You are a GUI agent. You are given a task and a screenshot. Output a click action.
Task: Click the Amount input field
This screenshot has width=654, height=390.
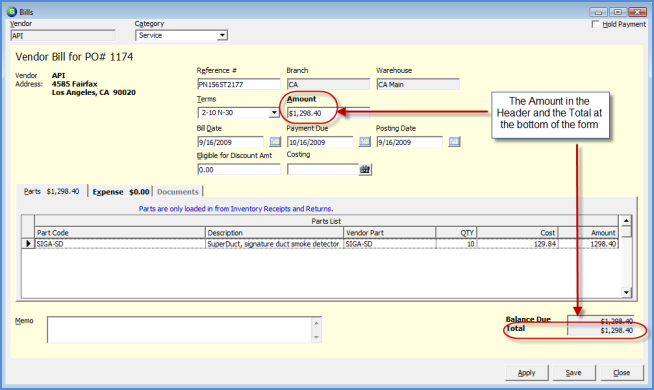[328, 113]
